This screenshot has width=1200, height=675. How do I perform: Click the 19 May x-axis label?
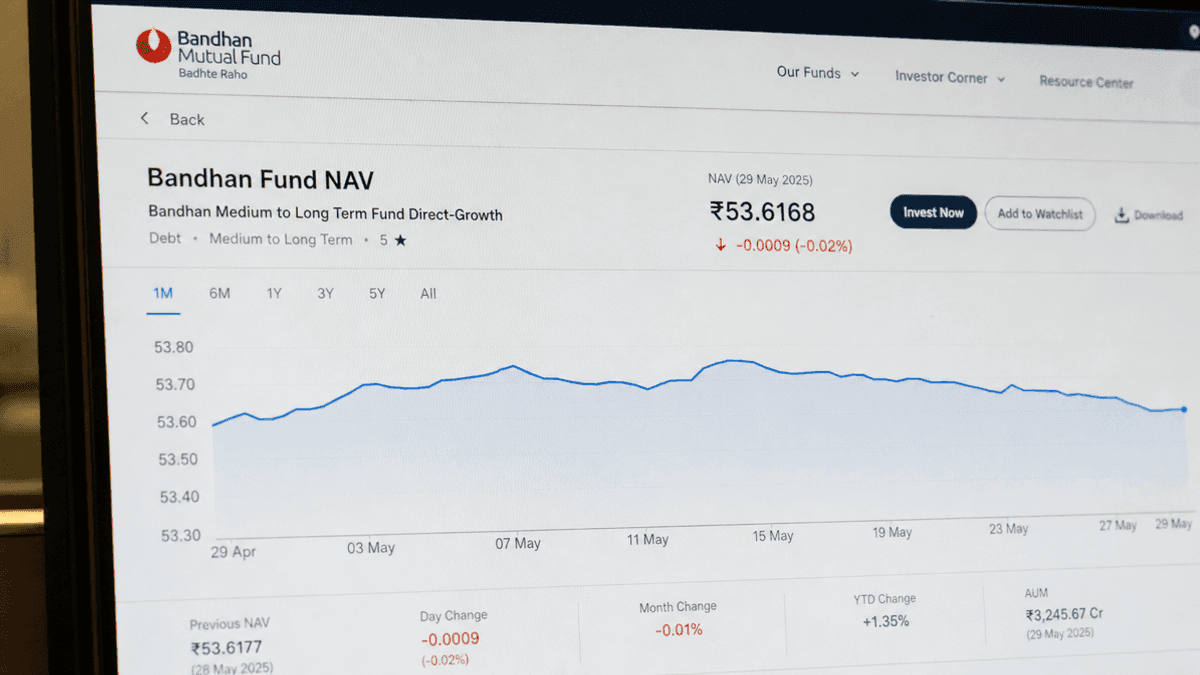pyautogui.click(x=892, y=533)
